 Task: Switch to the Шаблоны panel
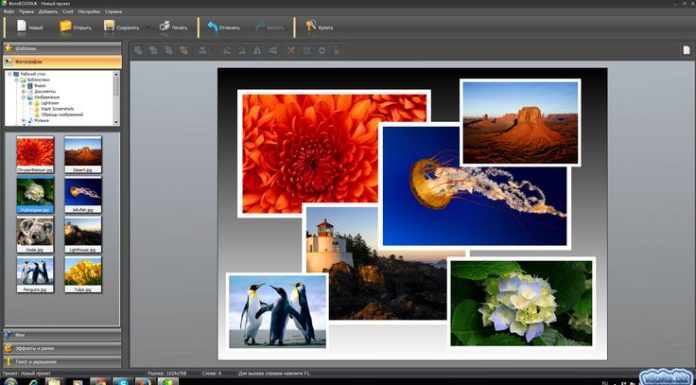62,48
